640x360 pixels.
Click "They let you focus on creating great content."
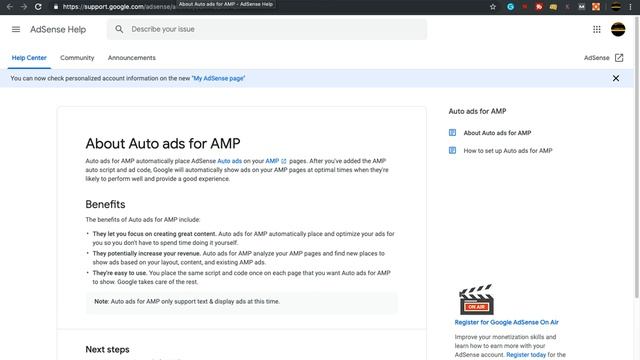pos(154,234)
